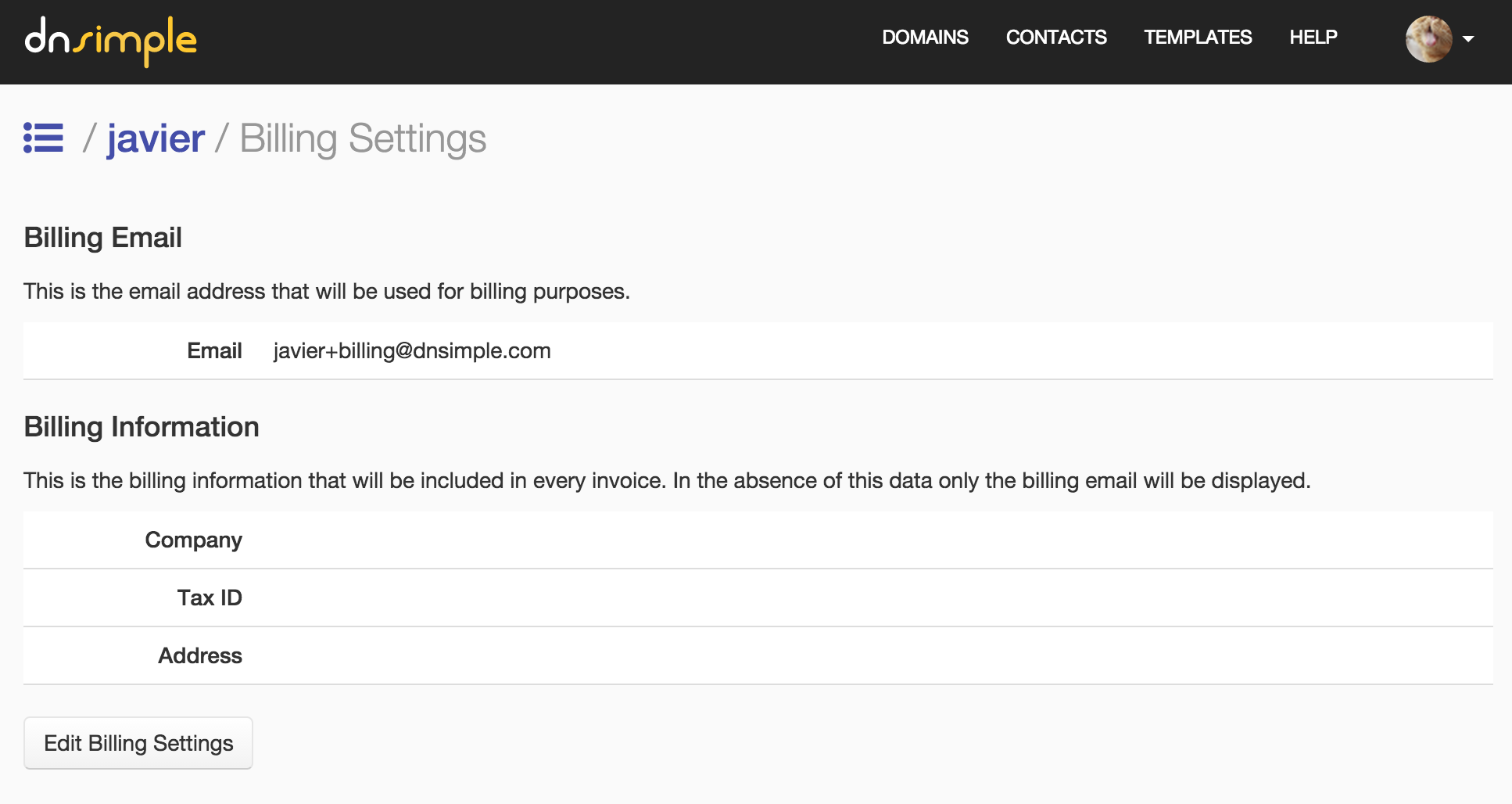
Task: Open the account list icon in breadcrumb
Action: (43, 138)
